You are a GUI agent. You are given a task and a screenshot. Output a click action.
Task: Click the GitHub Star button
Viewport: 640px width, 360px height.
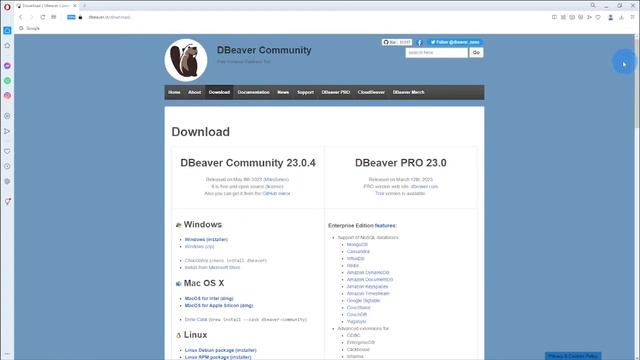397,42
